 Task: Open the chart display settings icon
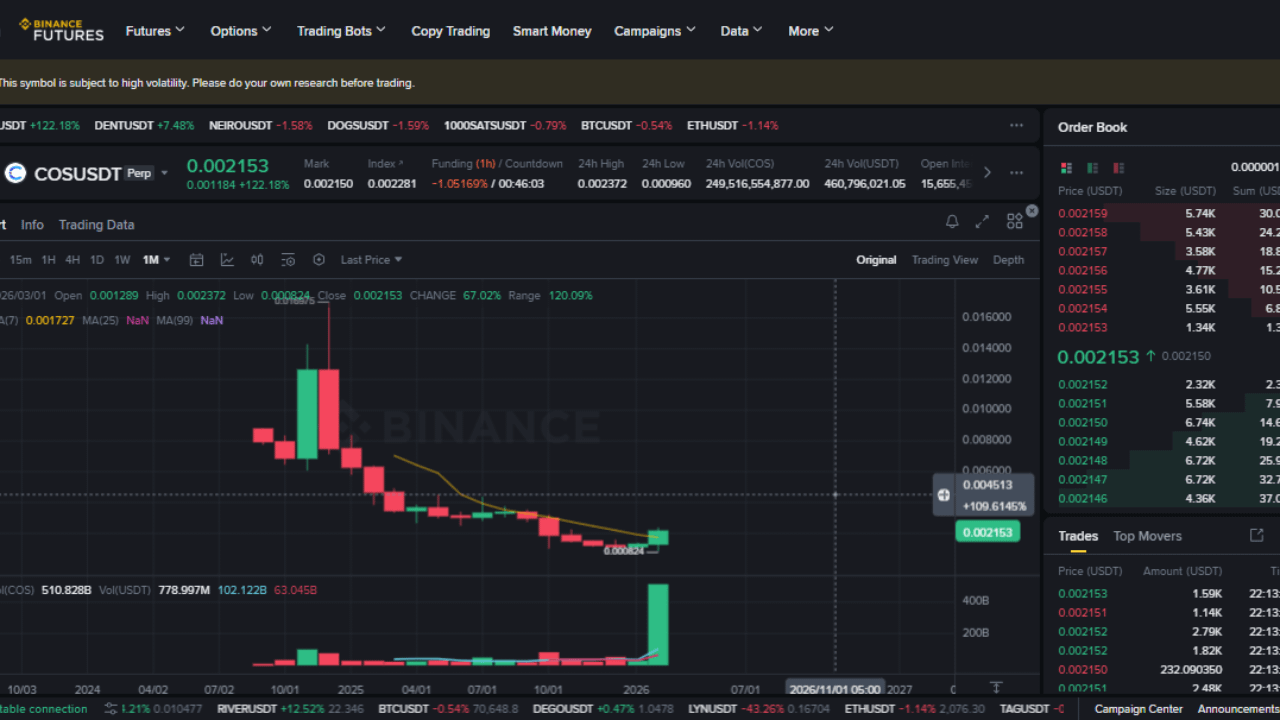(x=288, y=260)
